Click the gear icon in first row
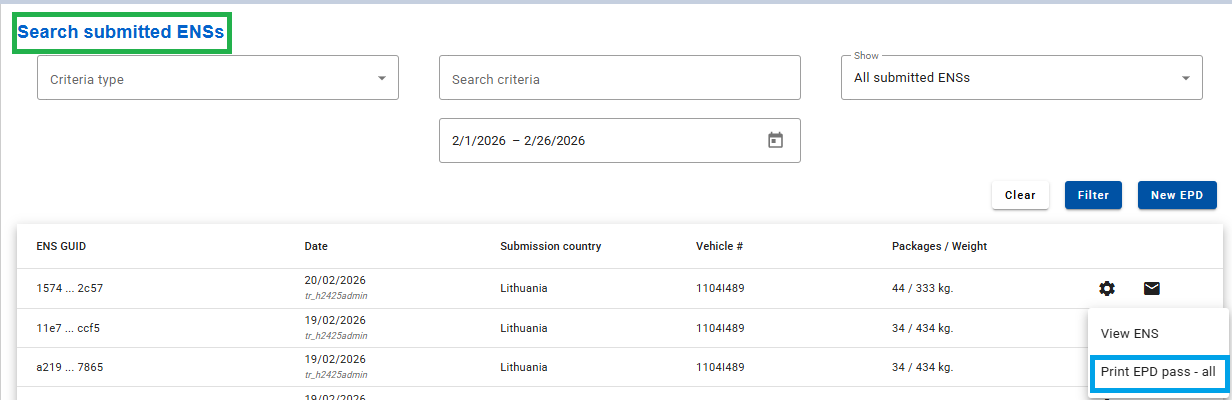Image resolution: width=1232 pixels, height=400 pixels. click(x=1106, y=289)
